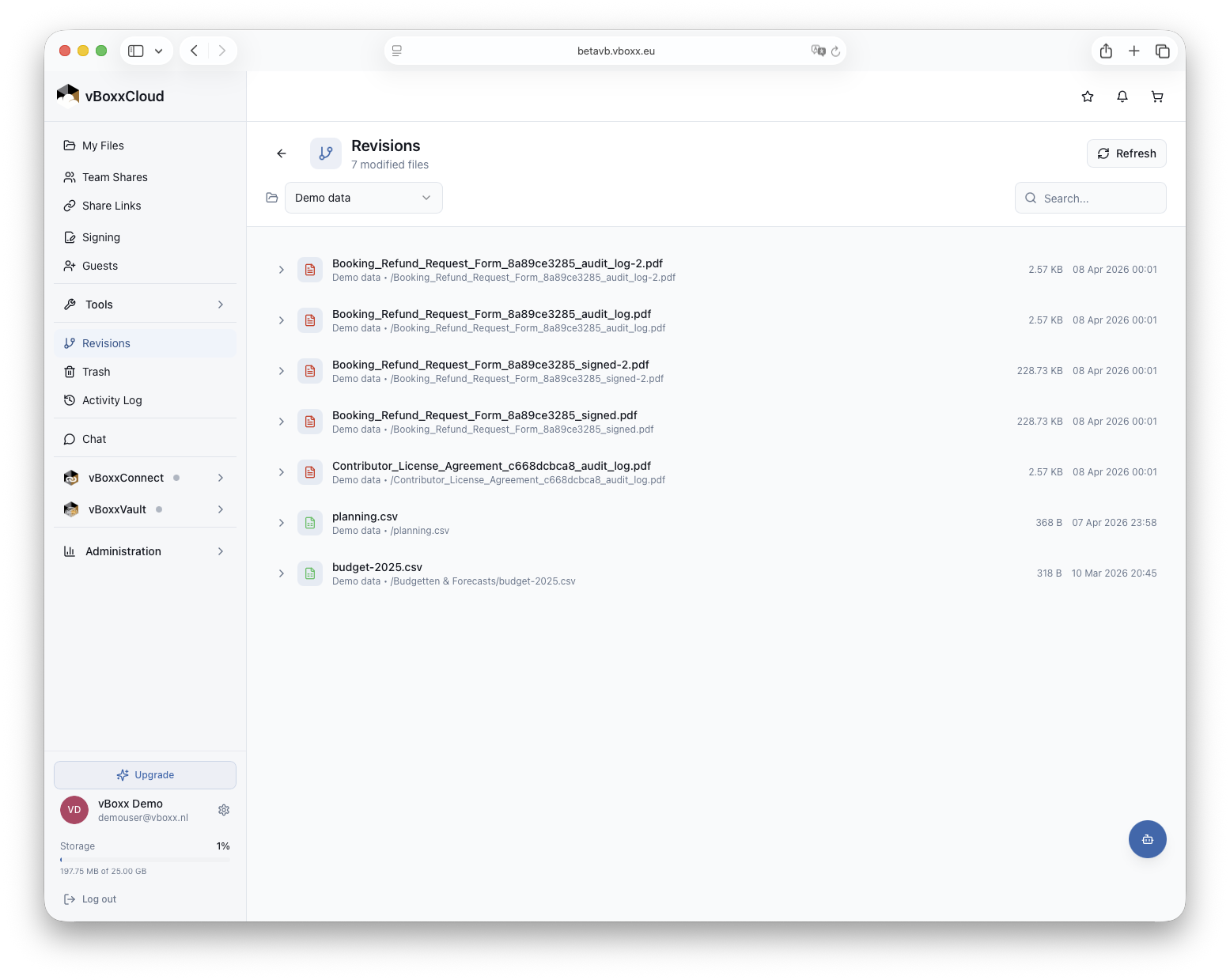Toggle the browser sidebar panel
1230x980 pixels.
tap(136, 51)
